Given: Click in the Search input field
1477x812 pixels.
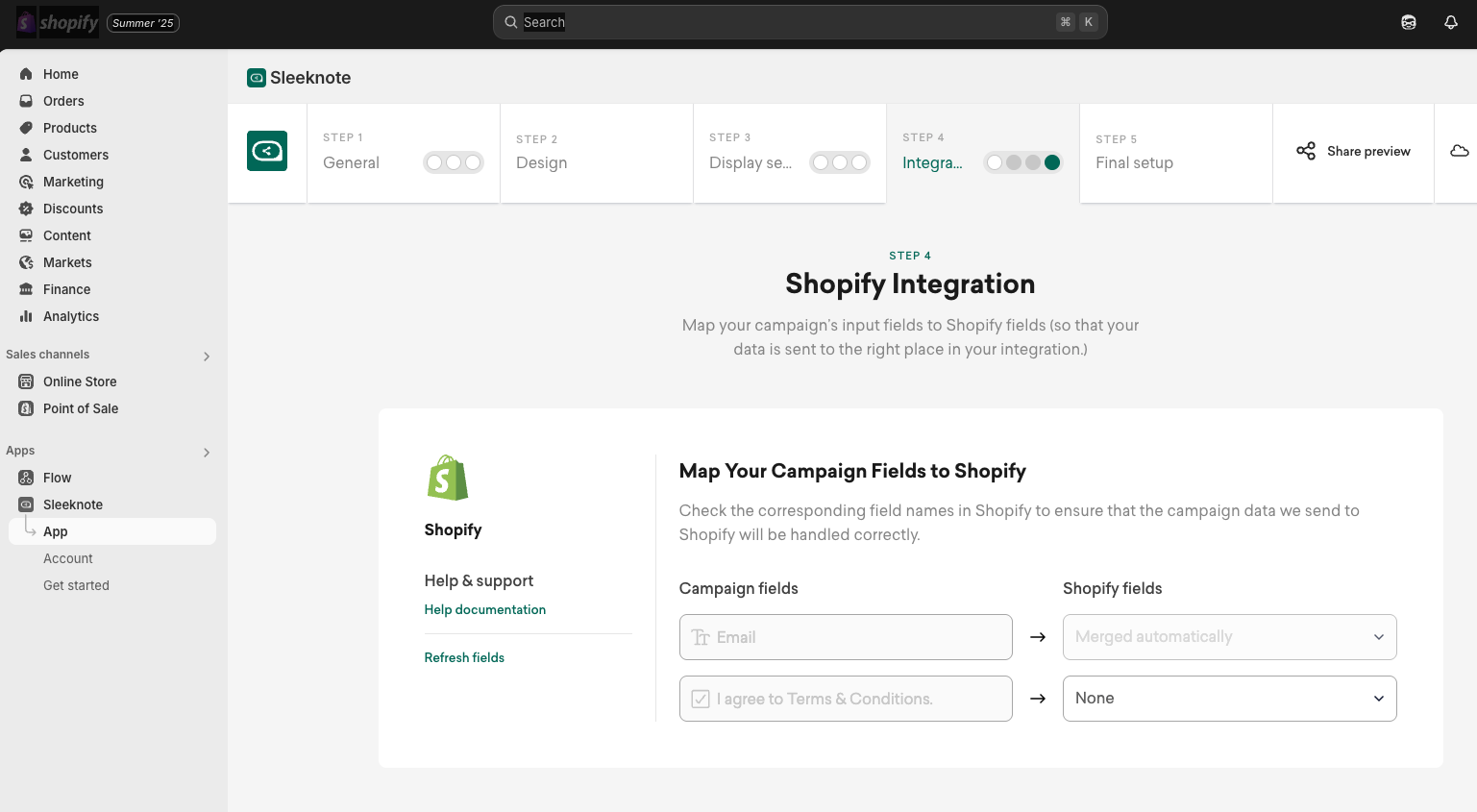Looking at the screenshot, I should point(800,22).
